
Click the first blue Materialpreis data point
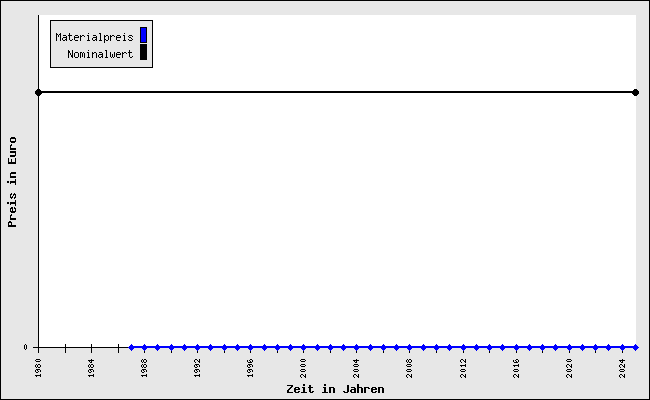pos(131,347)
